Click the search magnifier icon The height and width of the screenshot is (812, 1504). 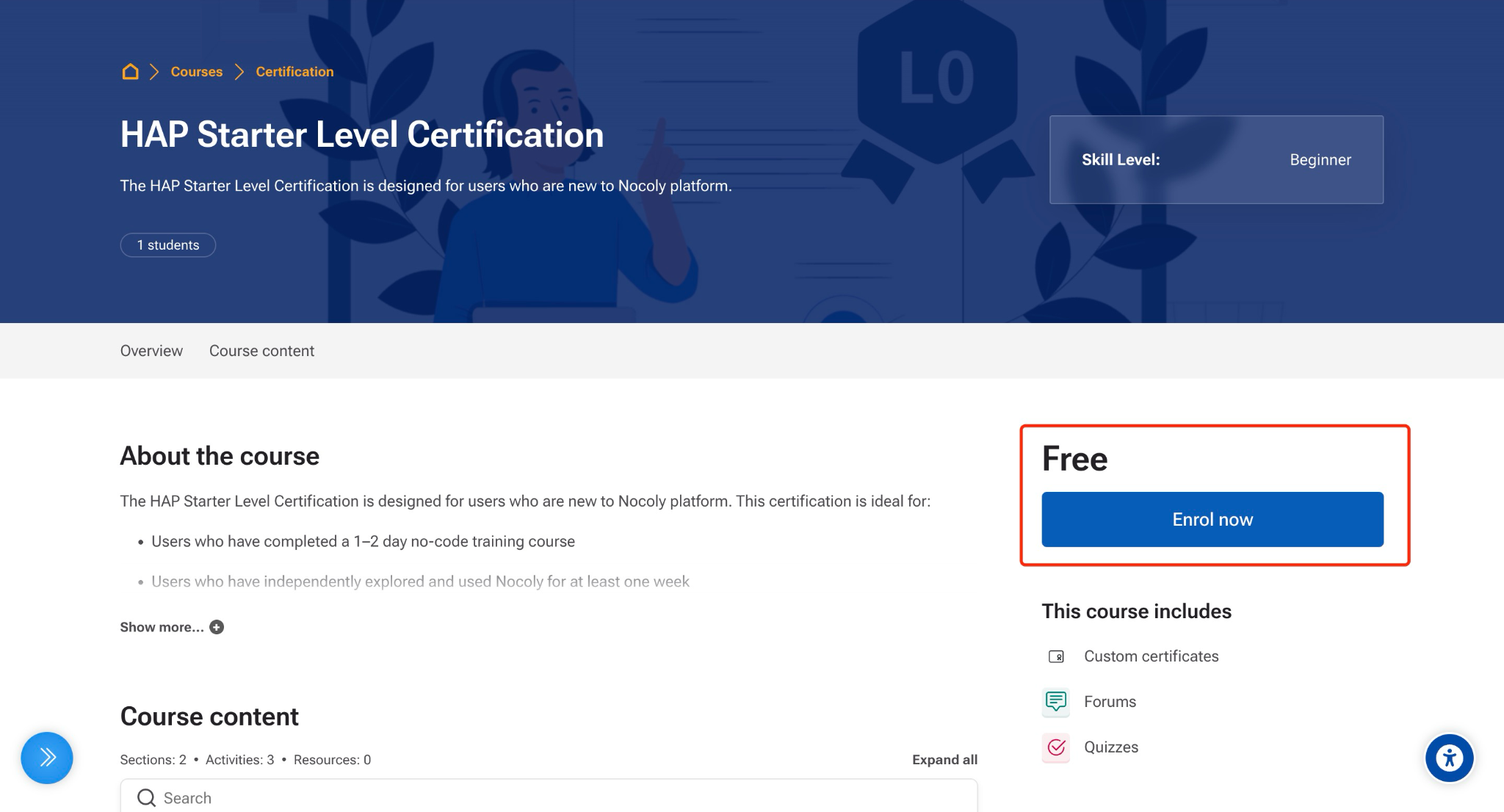[x=146, y=798]
